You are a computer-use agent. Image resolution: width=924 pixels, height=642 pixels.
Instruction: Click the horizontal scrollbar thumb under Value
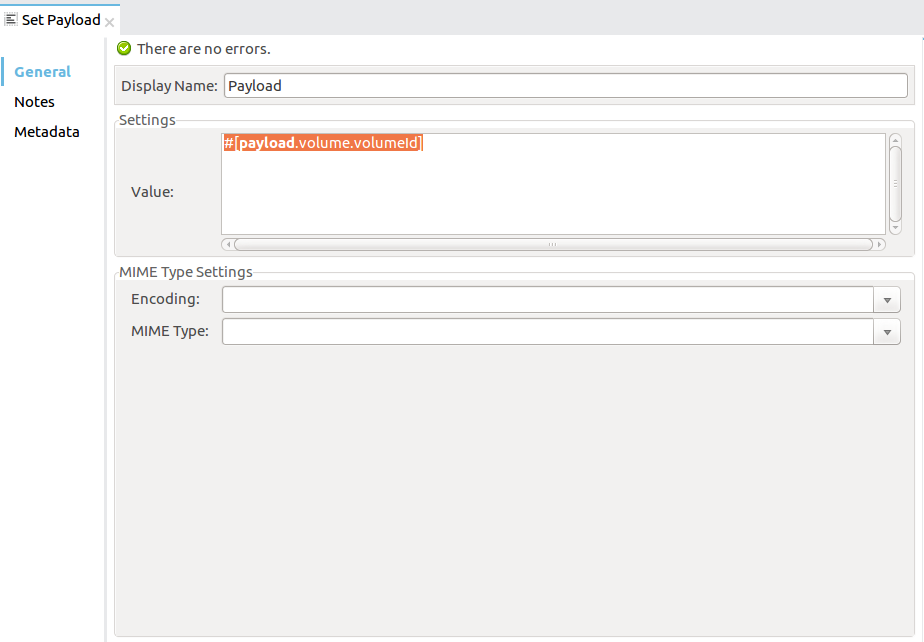[552, 244]
